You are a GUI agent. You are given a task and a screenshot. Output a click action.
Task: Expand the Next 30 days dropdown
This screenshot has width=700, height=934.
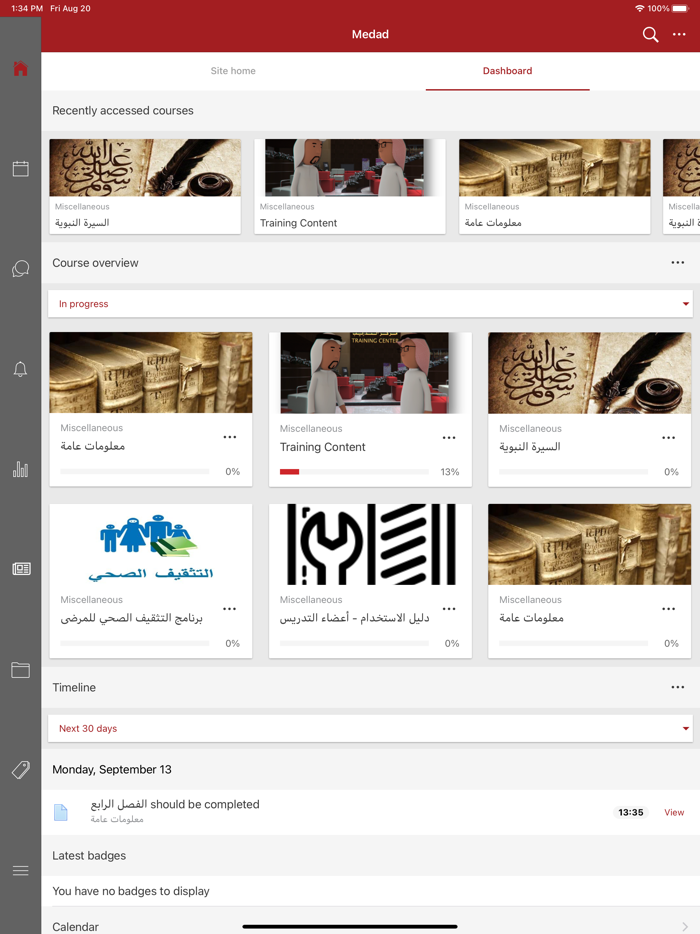pyautogui.click(x=370, y=728)
